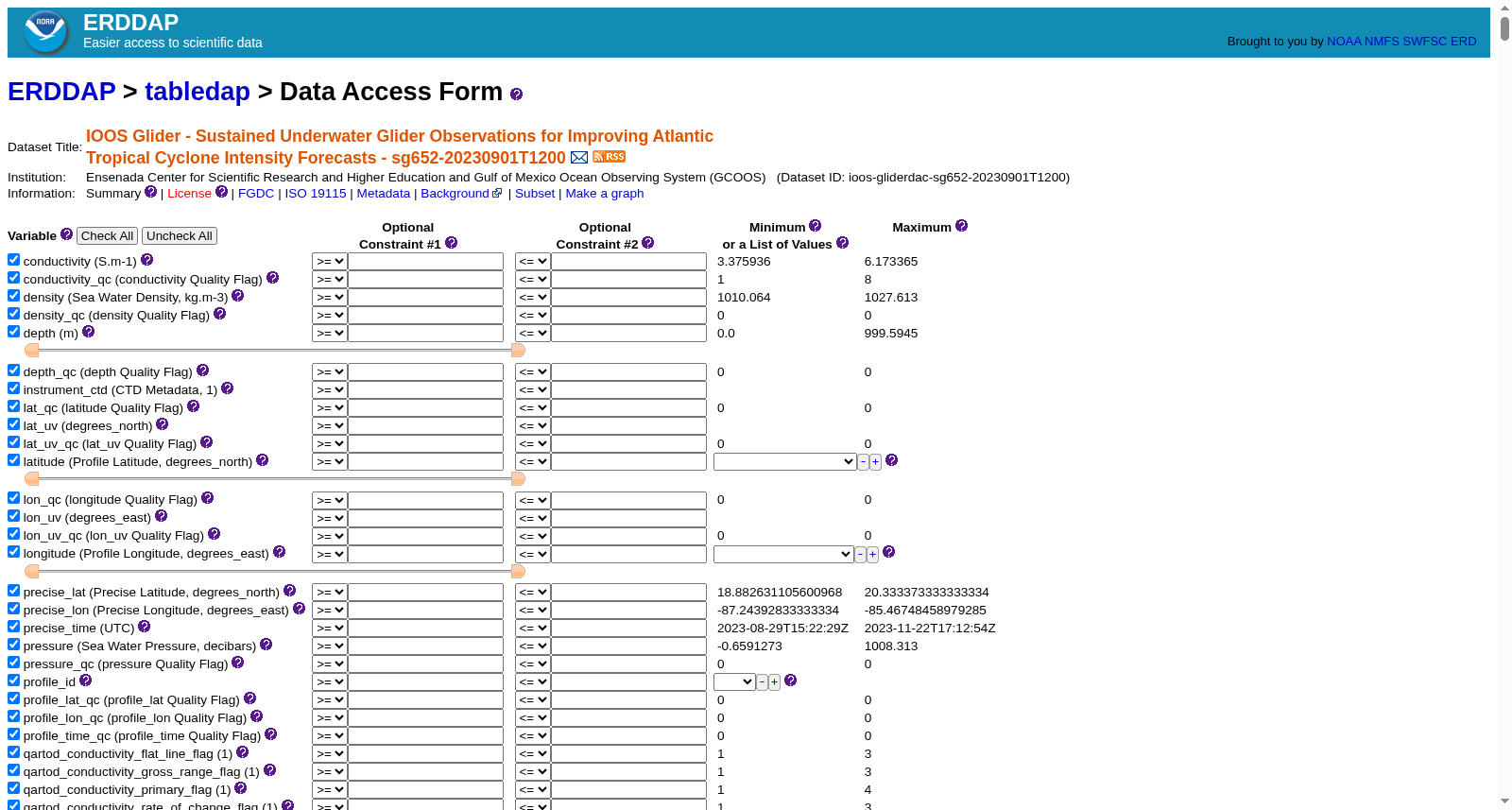The width and height of the screenshot is (1512, 810).
Task: Show help for depth (m) variable
Action: point(88,332)
